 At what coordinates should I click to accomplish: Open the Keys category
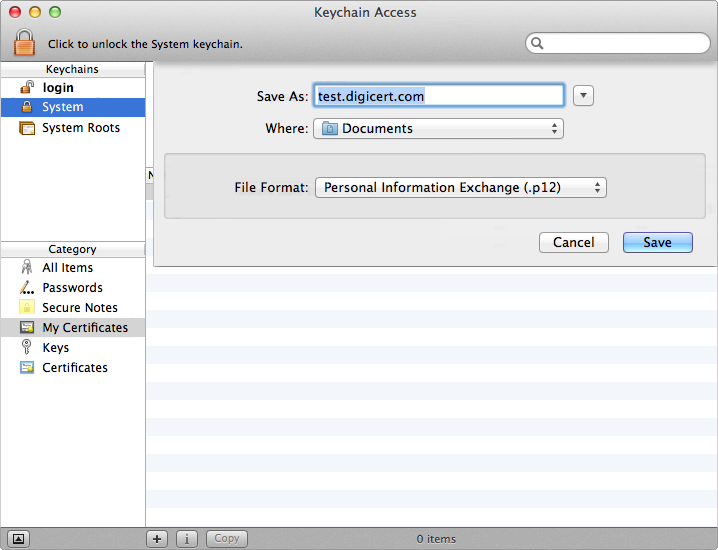tap(55, 348)
